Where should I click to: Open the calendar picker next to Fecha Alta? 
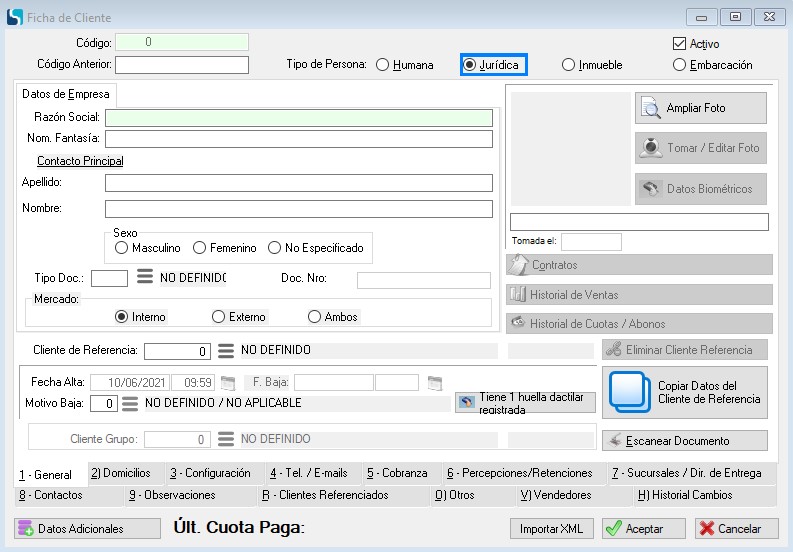228,383
